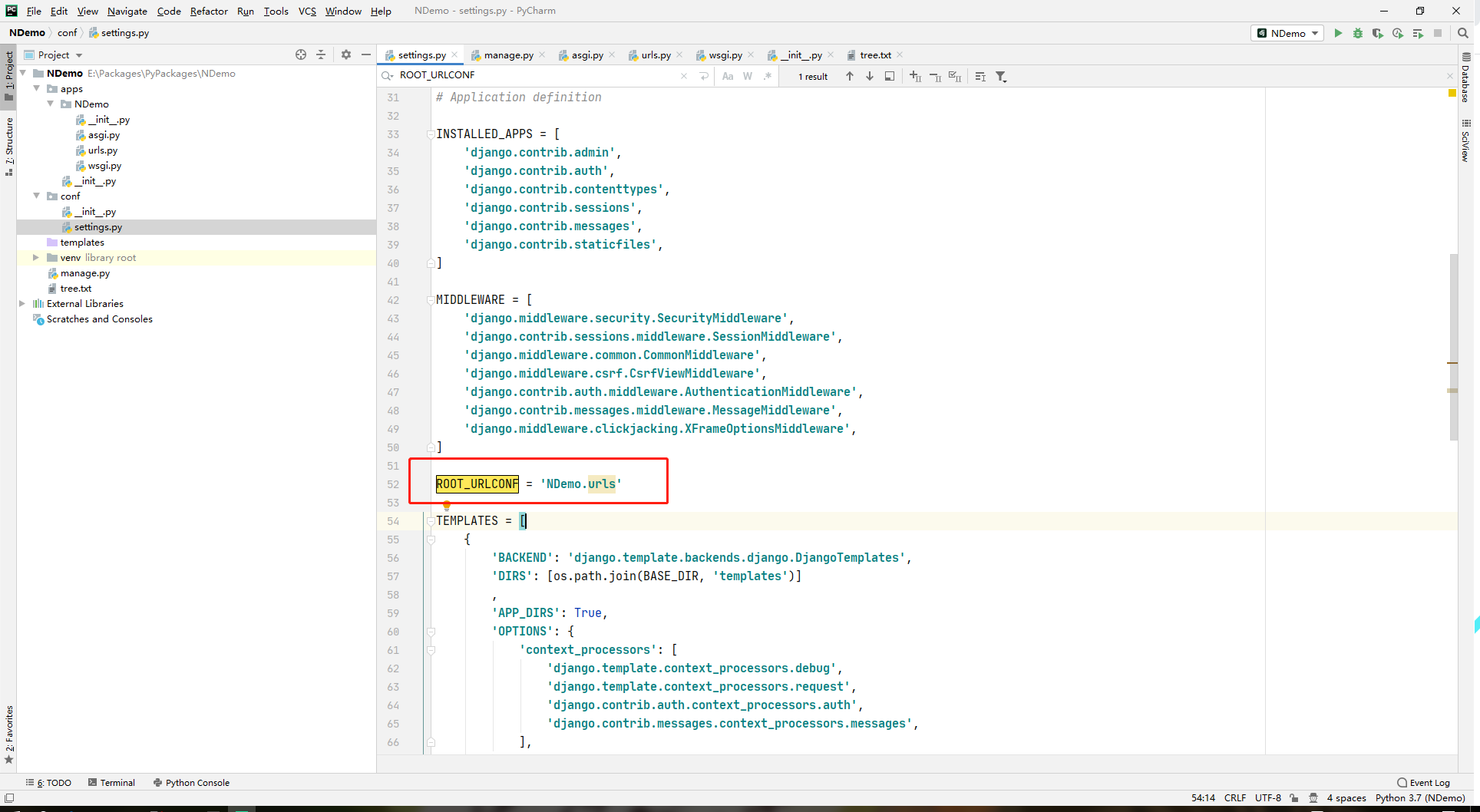The height and width of the screenshot is (812, 1480).
Task: Expand the venv library root folder
Action: tap(36, 258)
